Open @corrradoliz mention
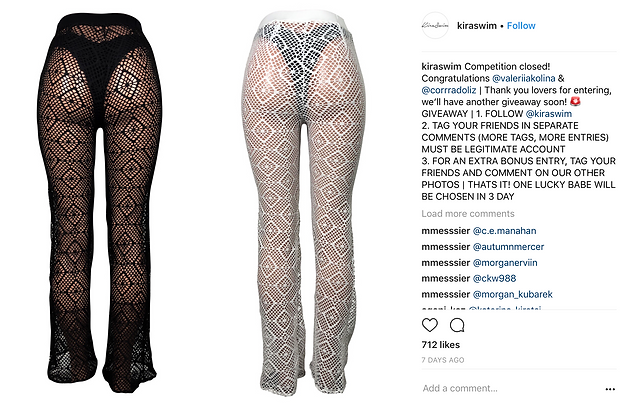630x405 pixels. pos(449,90)
